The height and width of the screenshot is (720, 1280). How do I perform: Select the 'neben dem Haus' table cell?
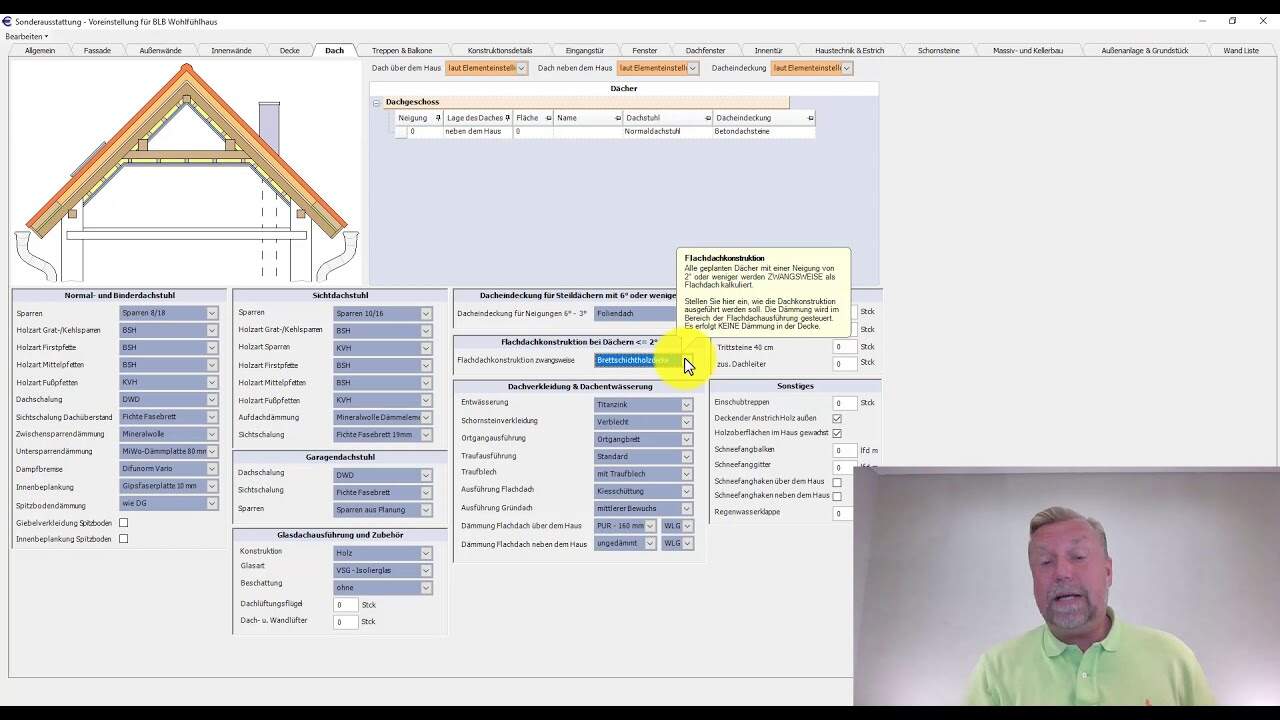pyautogui.click(x=478, y=132)
